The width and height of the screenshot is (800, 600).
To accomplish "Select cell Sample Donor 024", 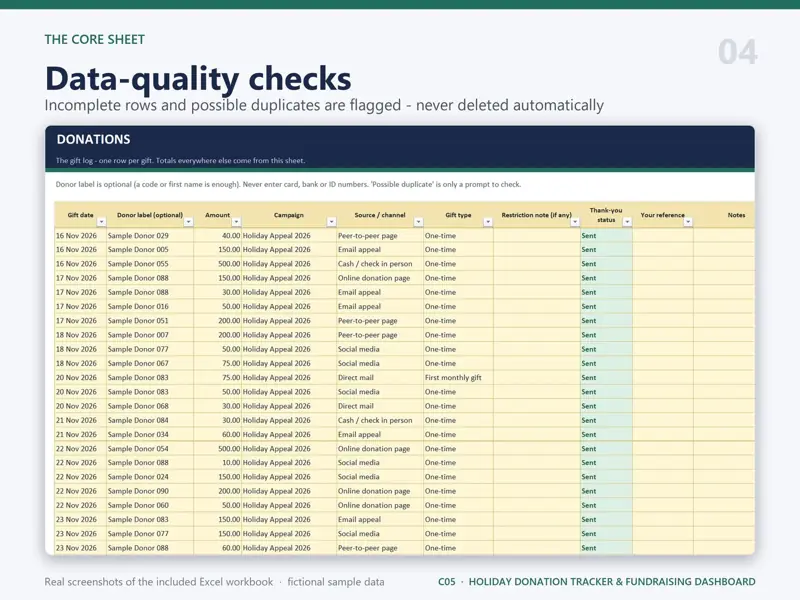I will pos(150,477).
